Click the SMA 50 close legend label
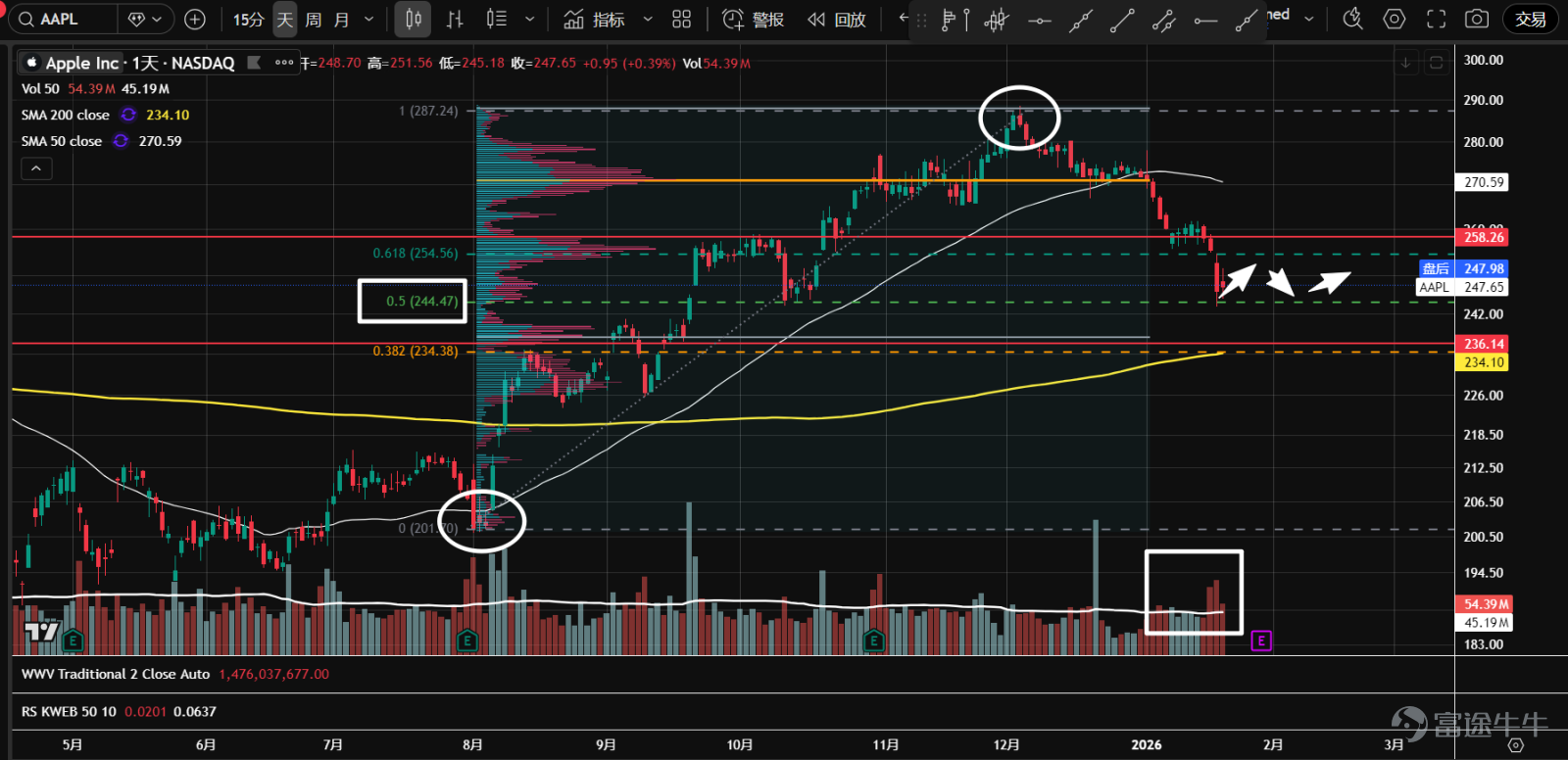 click(62, 141)
